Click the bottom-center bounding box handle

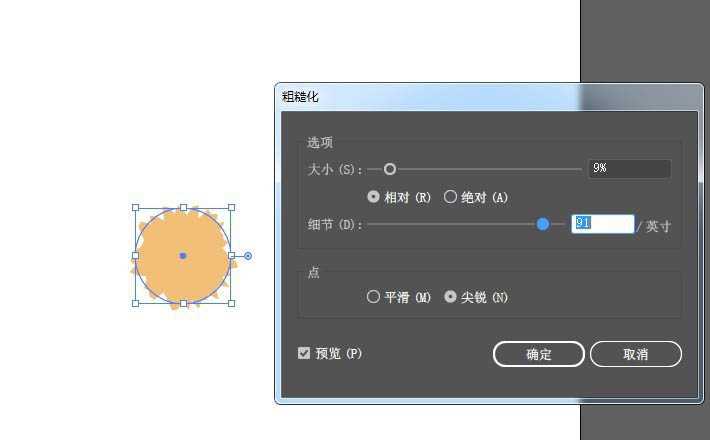pyautogui.click(x=183, y=303)
